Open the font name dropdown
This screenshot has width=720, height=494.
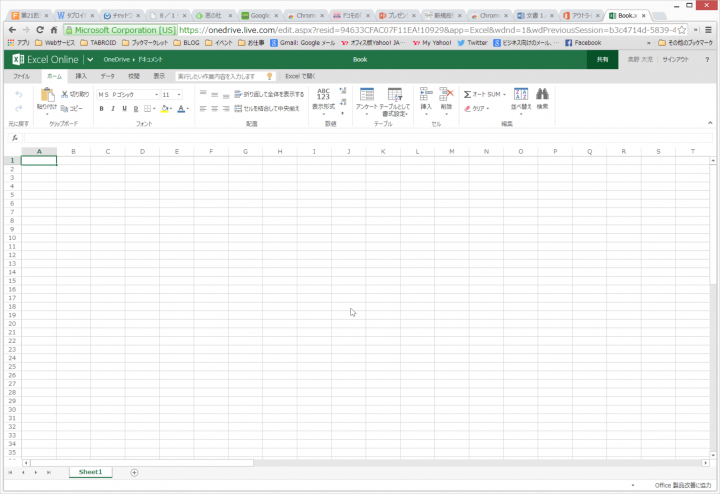157,95
